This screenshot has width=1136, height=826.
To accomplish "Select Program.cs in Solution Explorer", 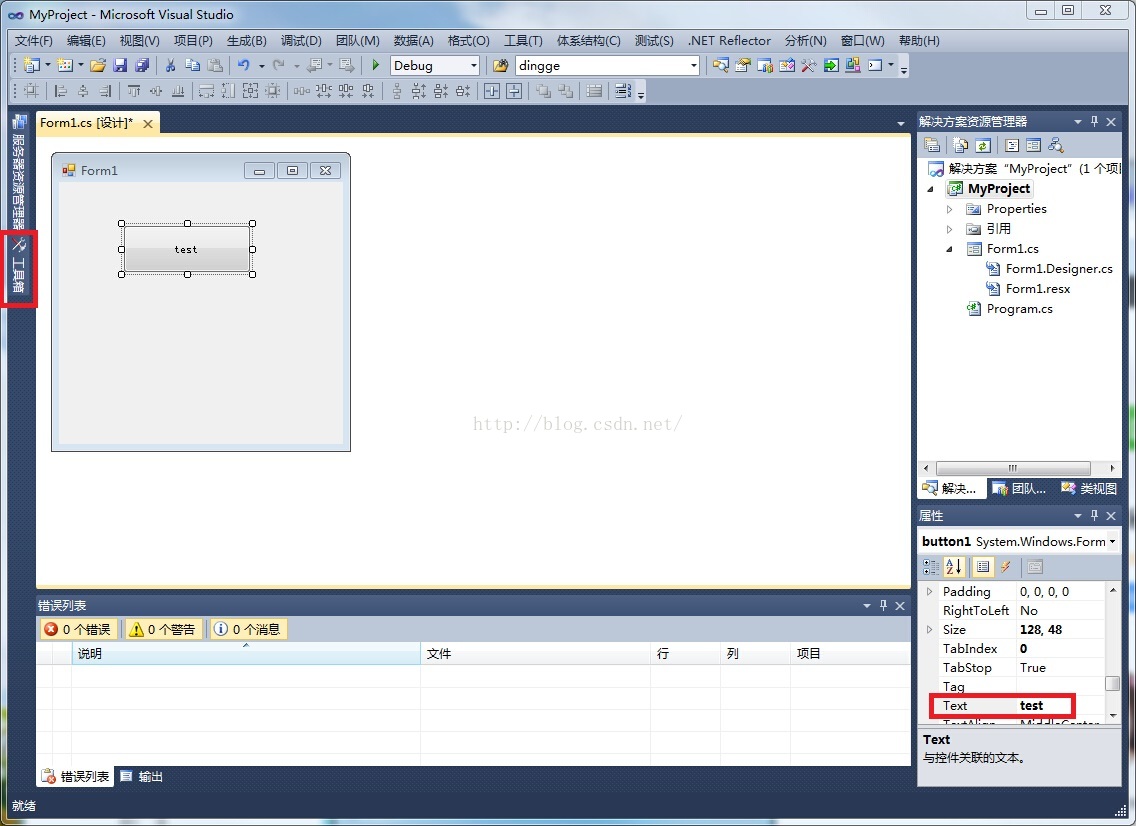I will click(x=1010, y=309).
